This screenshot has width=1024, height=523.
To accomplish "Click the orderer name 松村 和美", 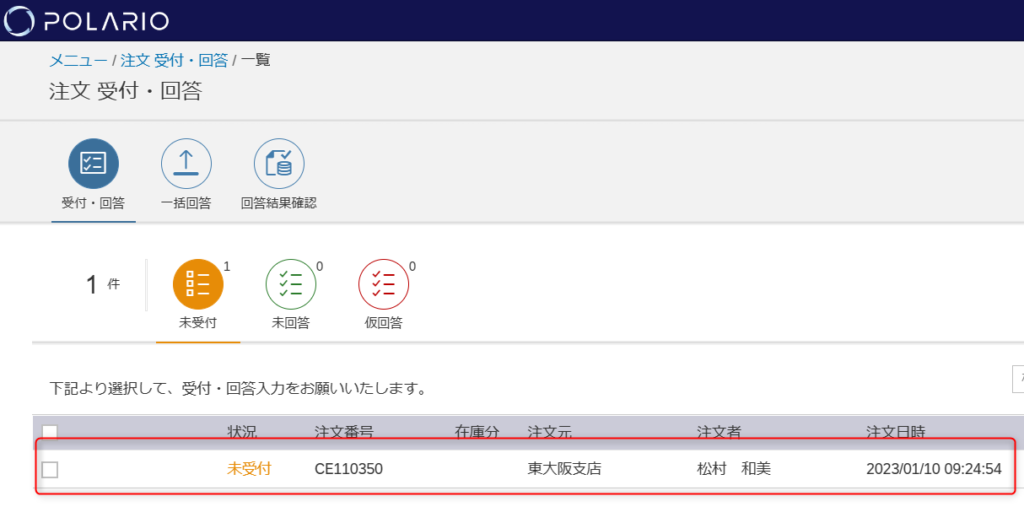I will pos(734,469).
